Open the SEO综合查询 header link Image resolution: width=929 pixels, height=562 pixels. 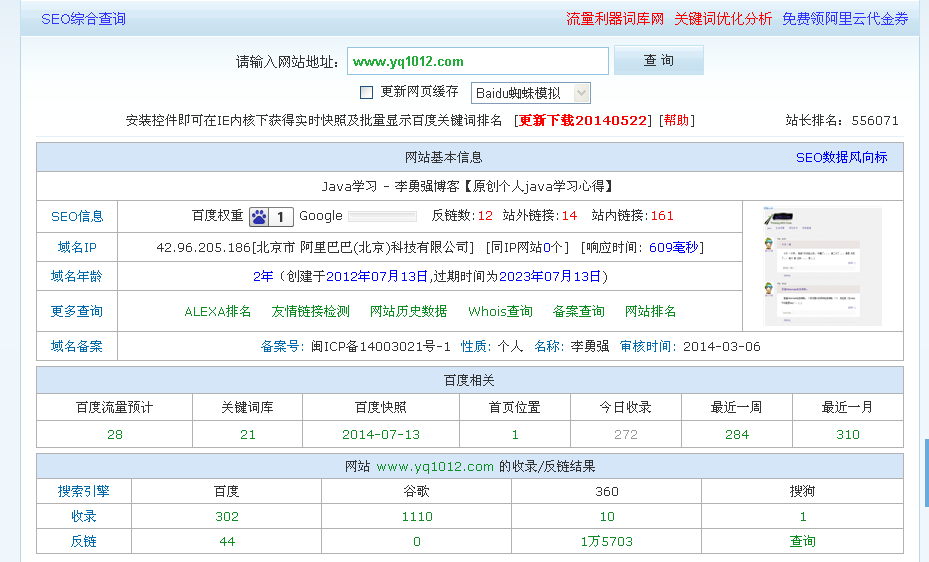point(84,19)
